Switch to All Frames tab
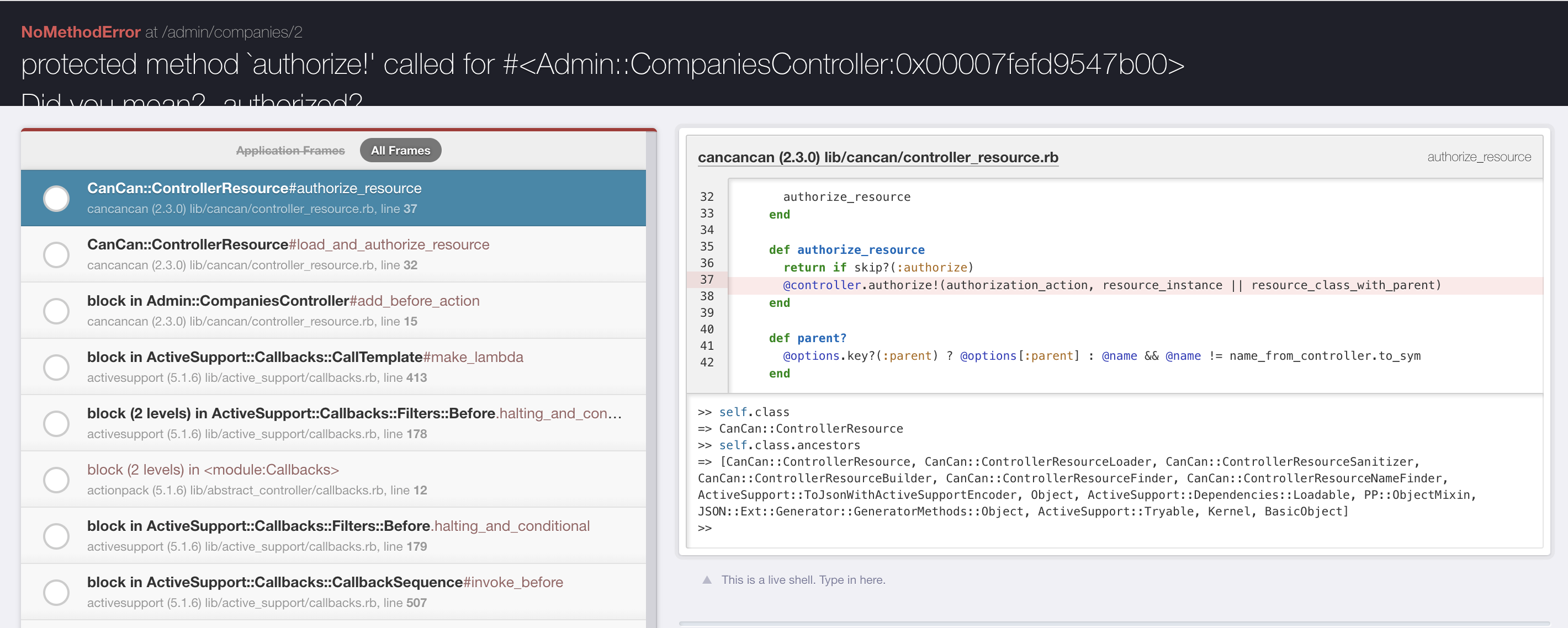The height and width of the screenshot is (628, 1568). pyautogui.click(x=400, y=150)
